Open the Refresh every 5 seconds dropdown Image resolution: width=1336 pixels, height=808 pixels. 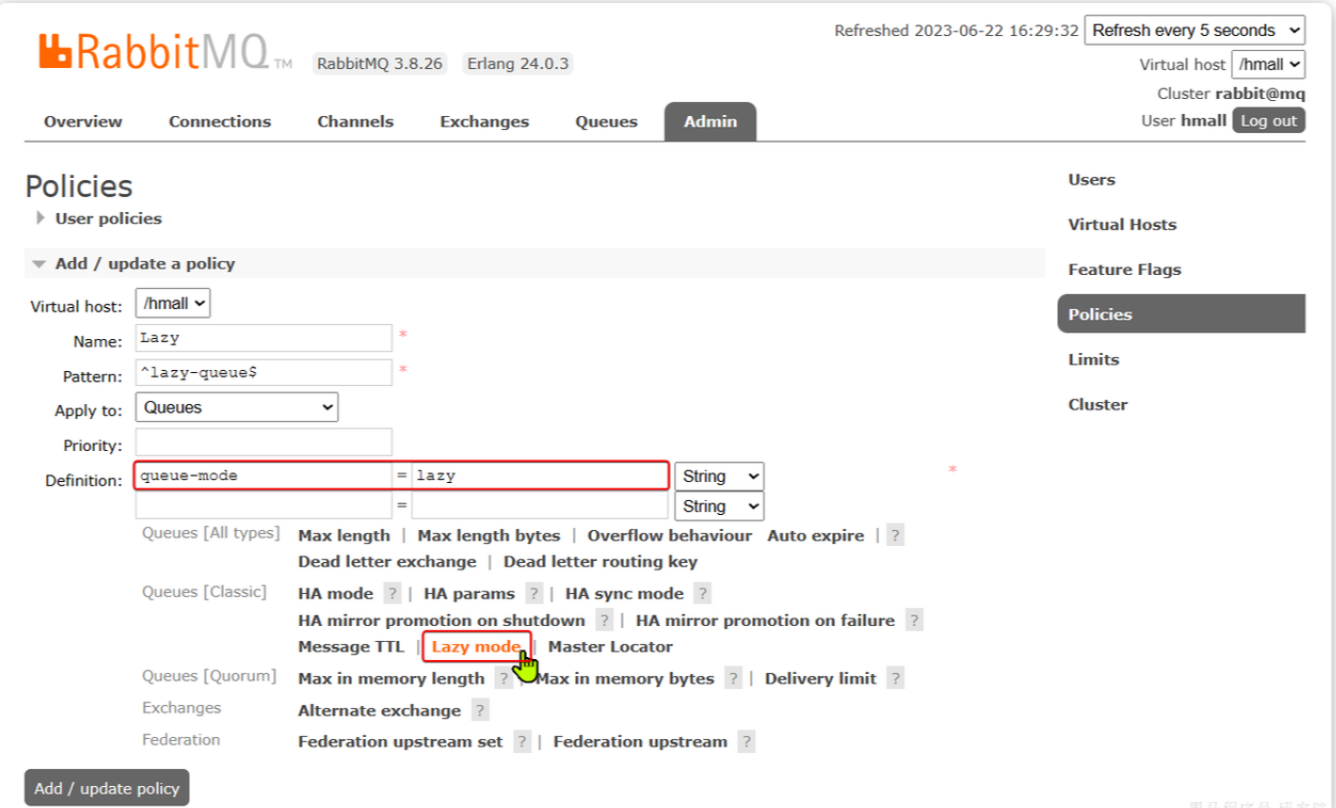(x=1194, y=31)
